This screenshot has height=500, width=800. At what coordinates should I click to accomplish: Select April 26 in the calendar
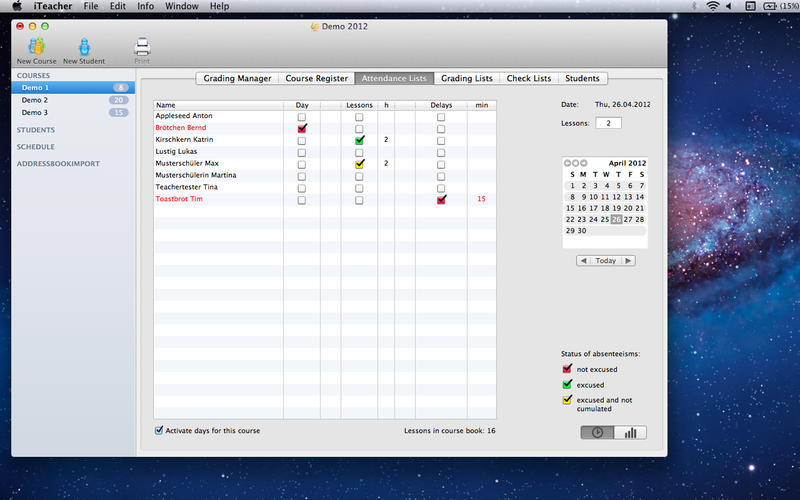616,219
